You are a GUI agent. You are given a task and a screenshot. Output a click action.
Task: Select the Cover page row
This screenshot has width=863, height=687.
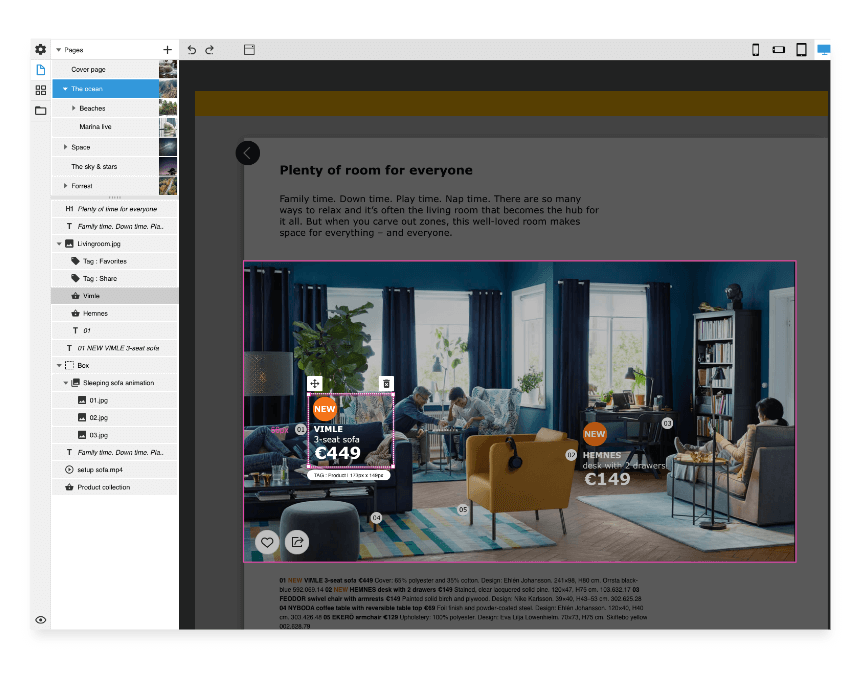click(x=106, y=69)
